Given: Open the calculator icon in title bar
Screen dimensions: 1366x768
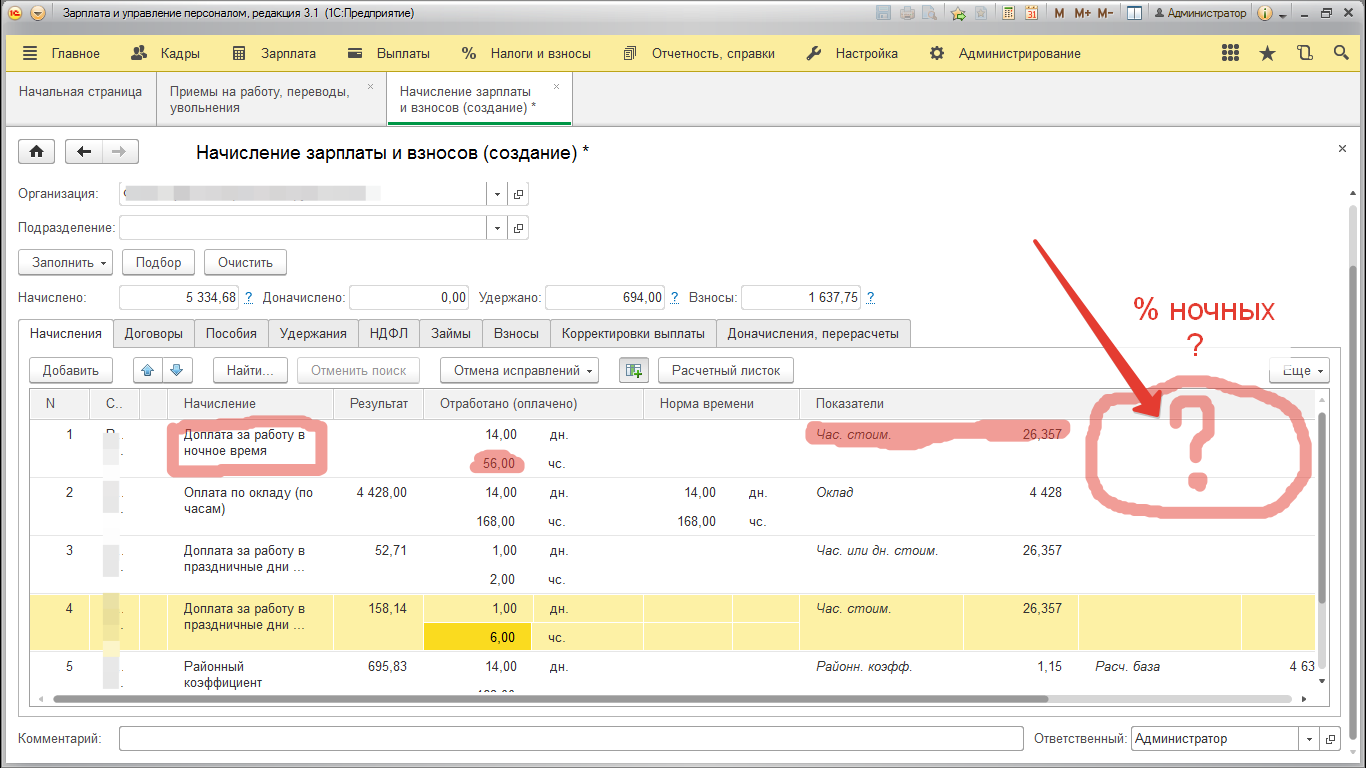Looking at the screenshot, I should (x=1008, y=13).
